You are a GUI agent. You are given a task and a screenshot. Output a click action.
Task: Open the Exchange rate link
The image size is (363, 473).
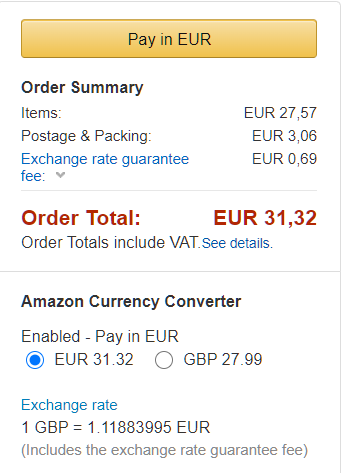click(x=69, y=405)
